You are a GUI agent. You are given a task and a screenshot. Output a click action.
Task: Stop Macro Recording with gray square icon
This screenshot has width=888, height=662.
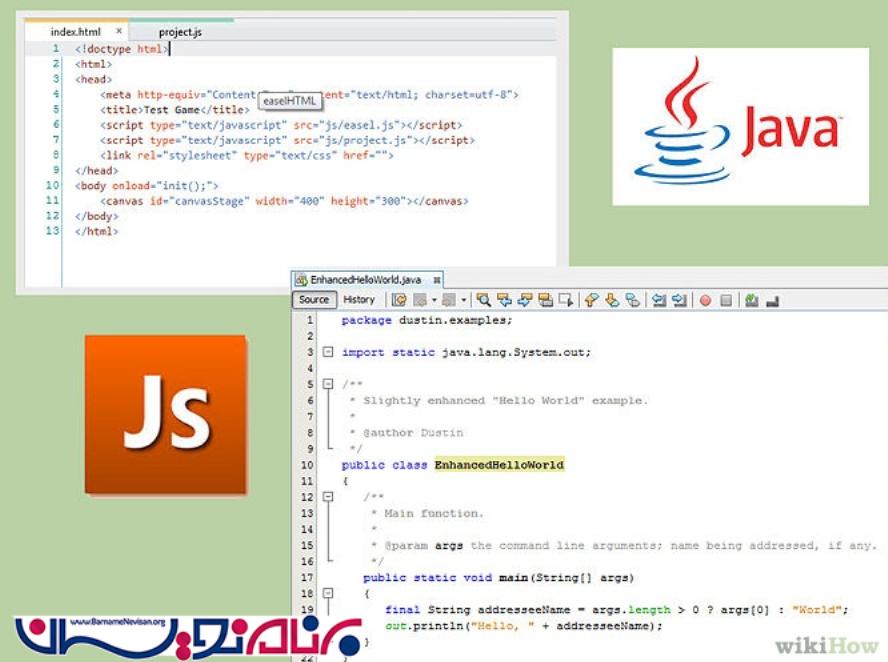coord(726,301)
